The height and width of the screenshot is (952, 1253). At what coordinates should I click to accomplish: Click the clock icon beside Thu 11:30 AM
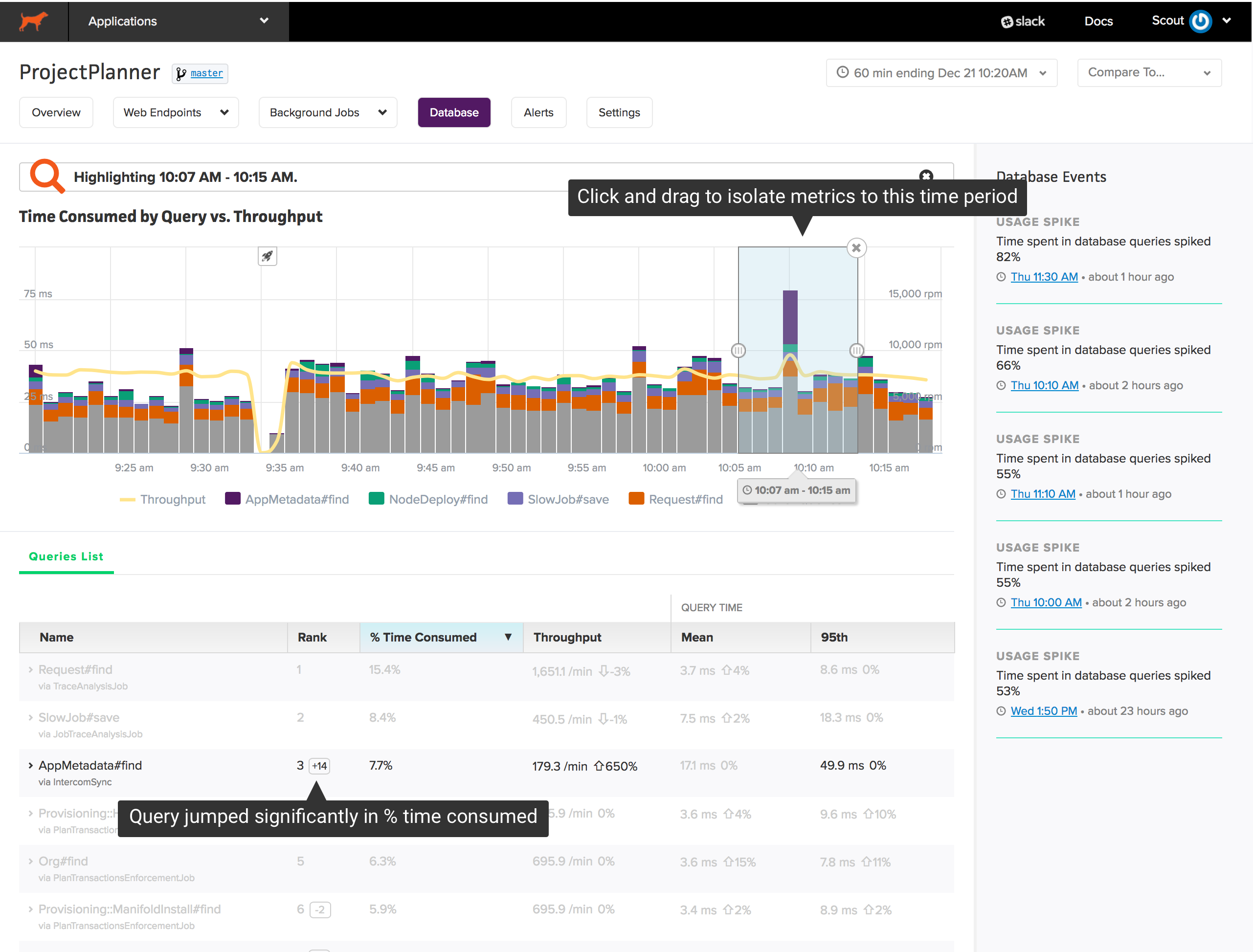tap(1002, 277)
